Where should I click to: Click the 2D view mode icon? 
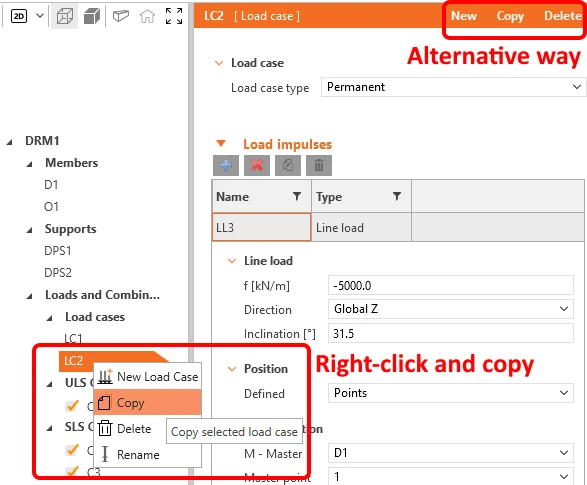point(19,16)
